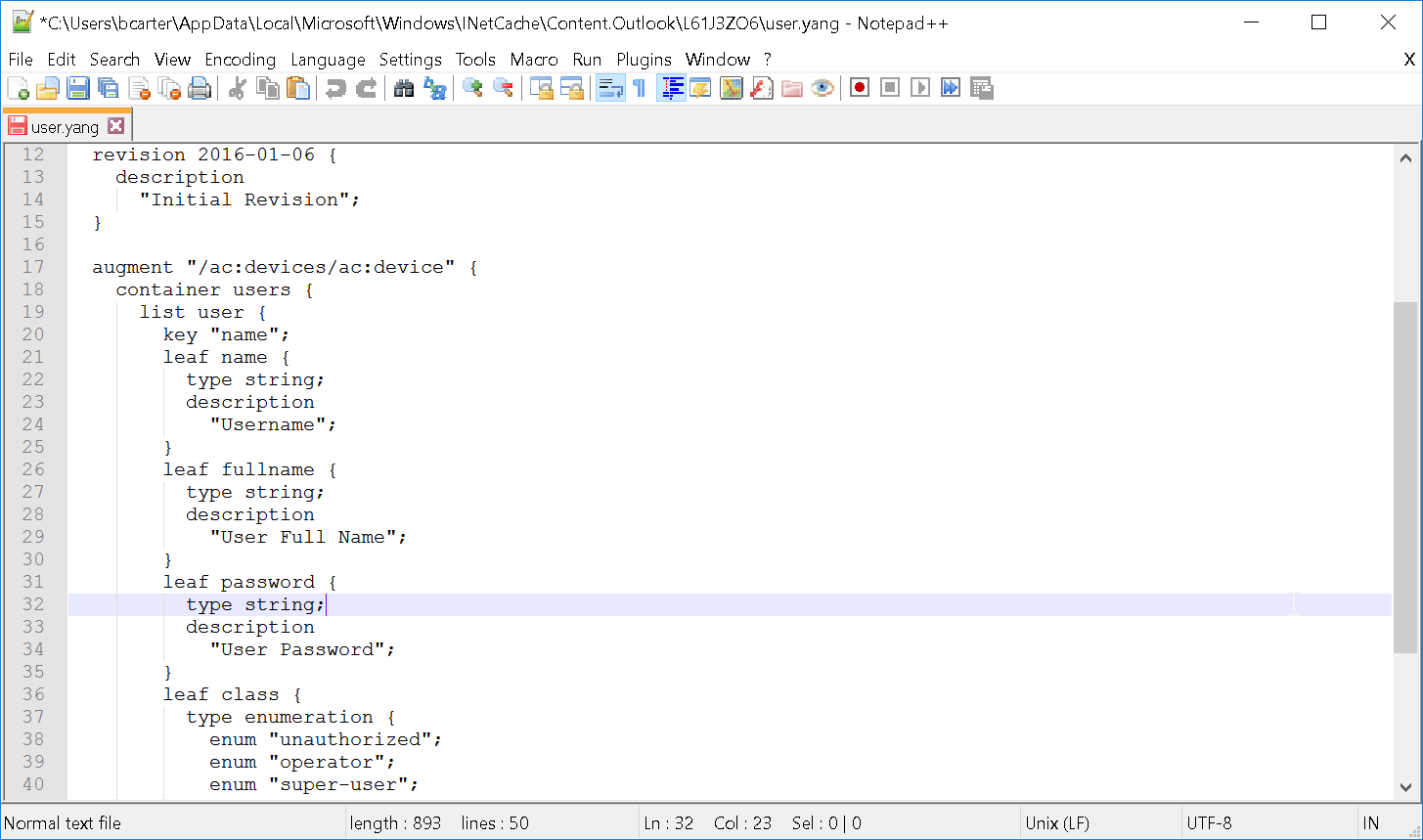Toggle synchronized vertical scrolling
The image size is (1423, 840).
pos(541,88)
